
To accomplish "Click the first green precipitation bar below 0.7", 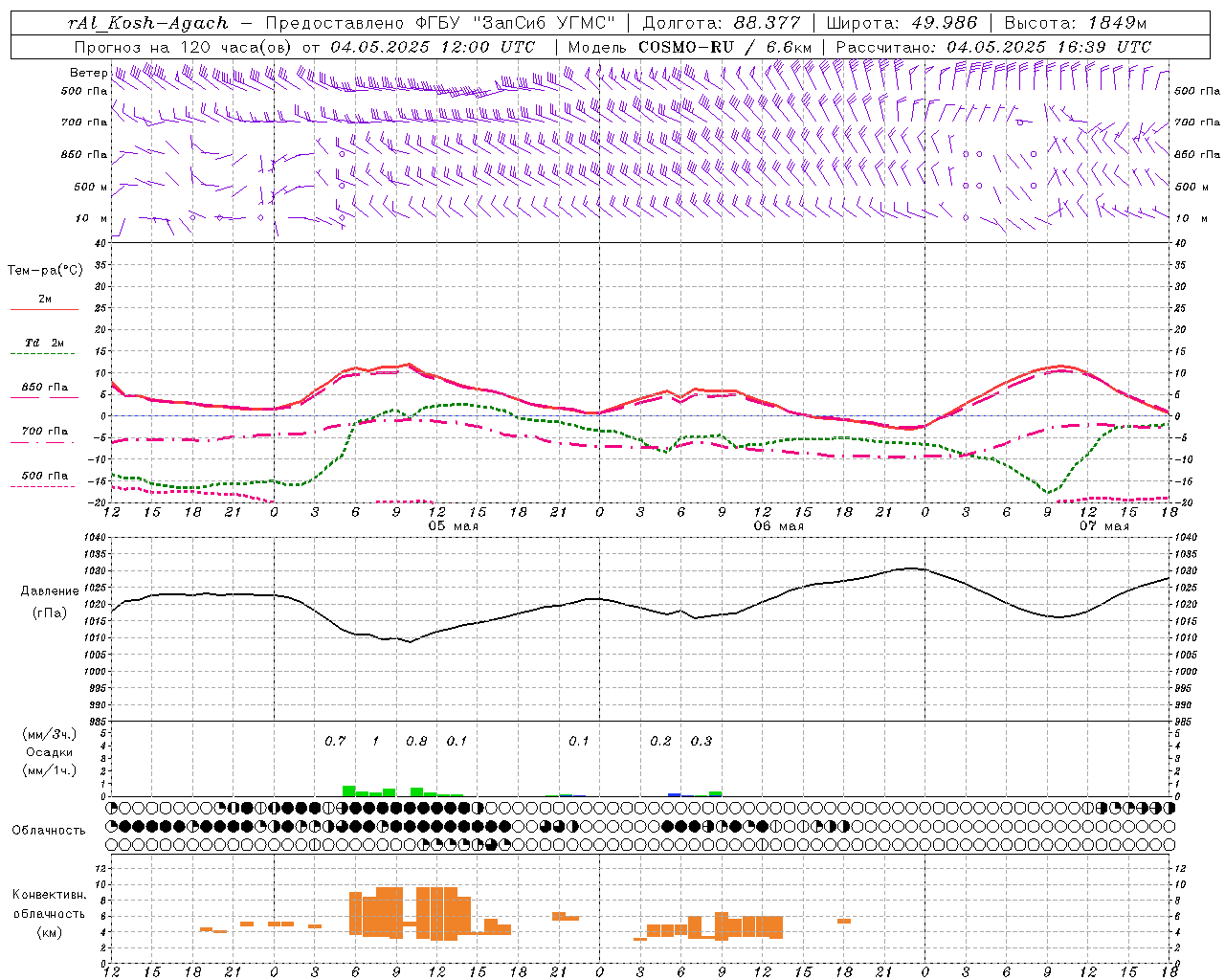I will 349,791.
